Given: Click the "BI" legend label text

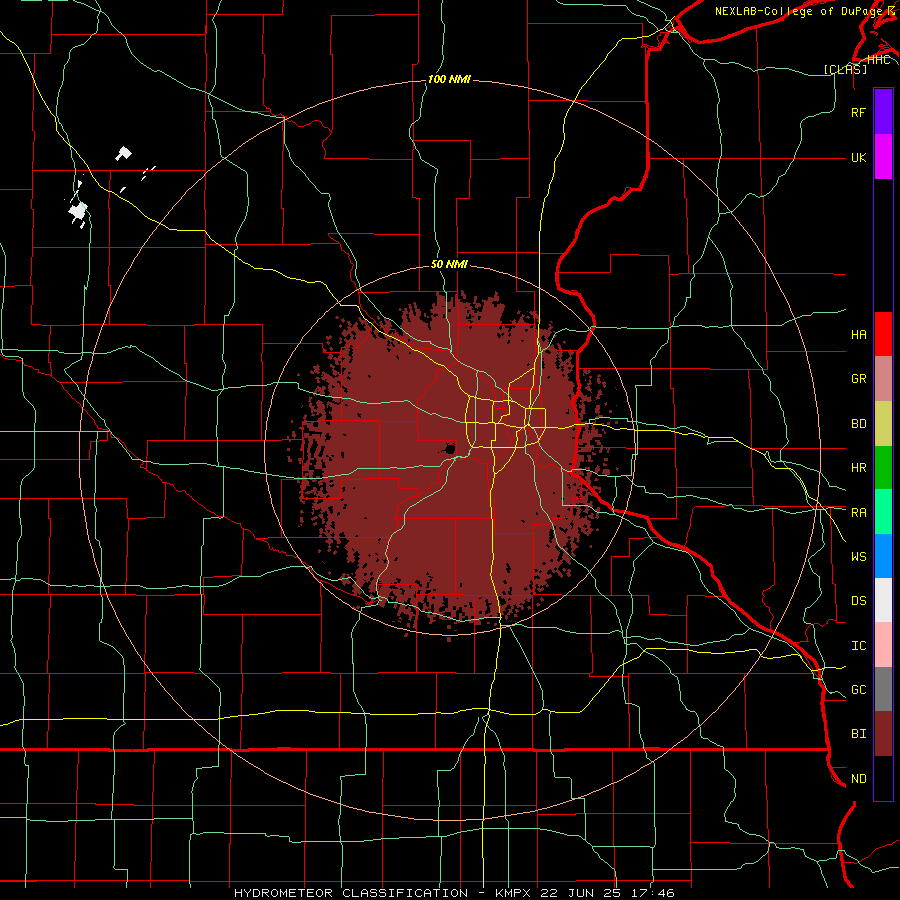Looking at the screenshot, I should tap(858, 734).
